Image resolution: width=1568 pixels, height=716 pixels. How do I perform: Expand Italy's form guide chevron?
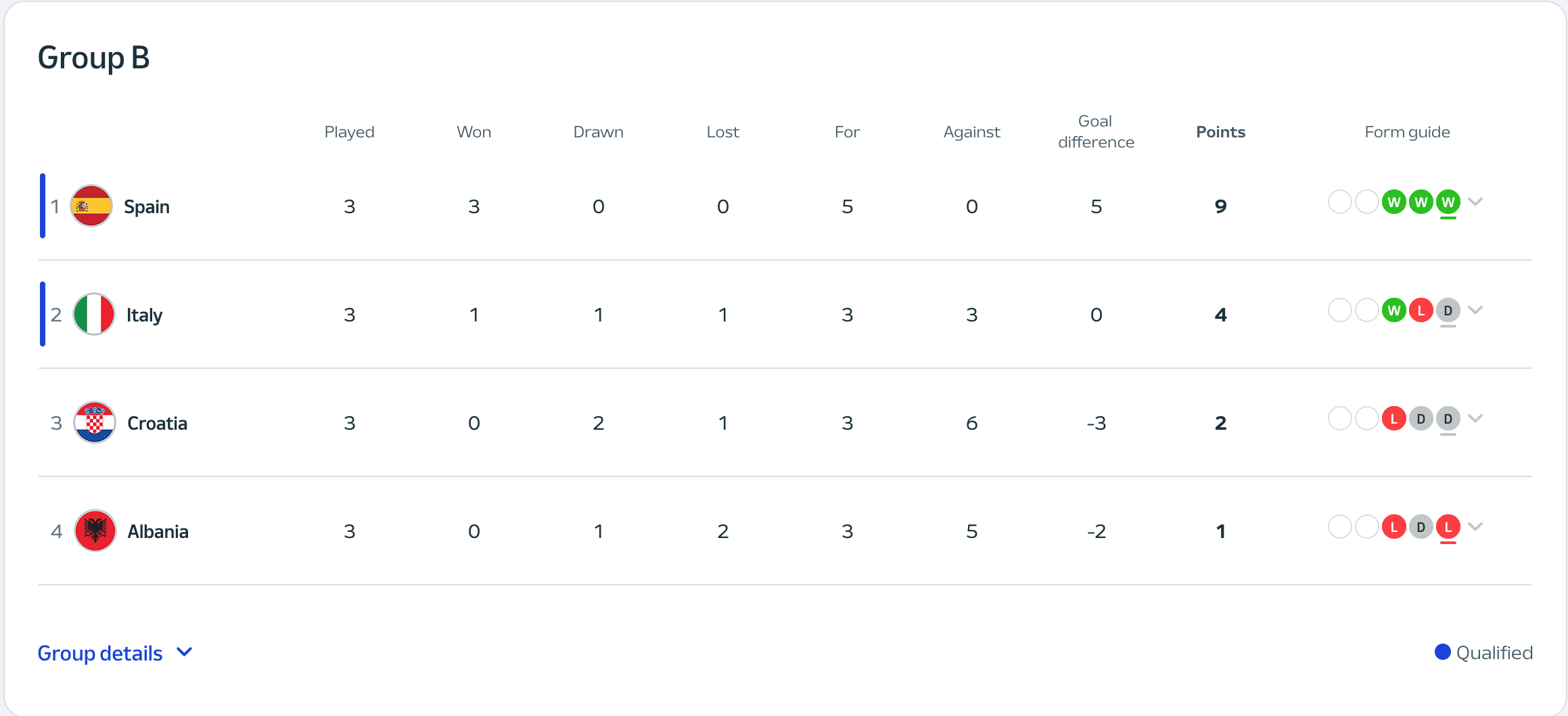pos(1476,310)
